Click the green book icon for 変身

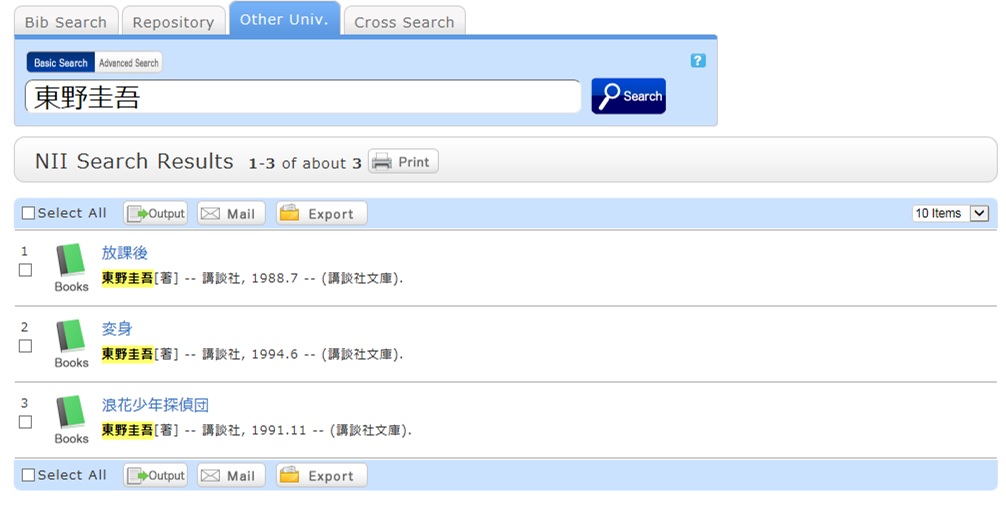pyautogui.click(x=71, y=337)
